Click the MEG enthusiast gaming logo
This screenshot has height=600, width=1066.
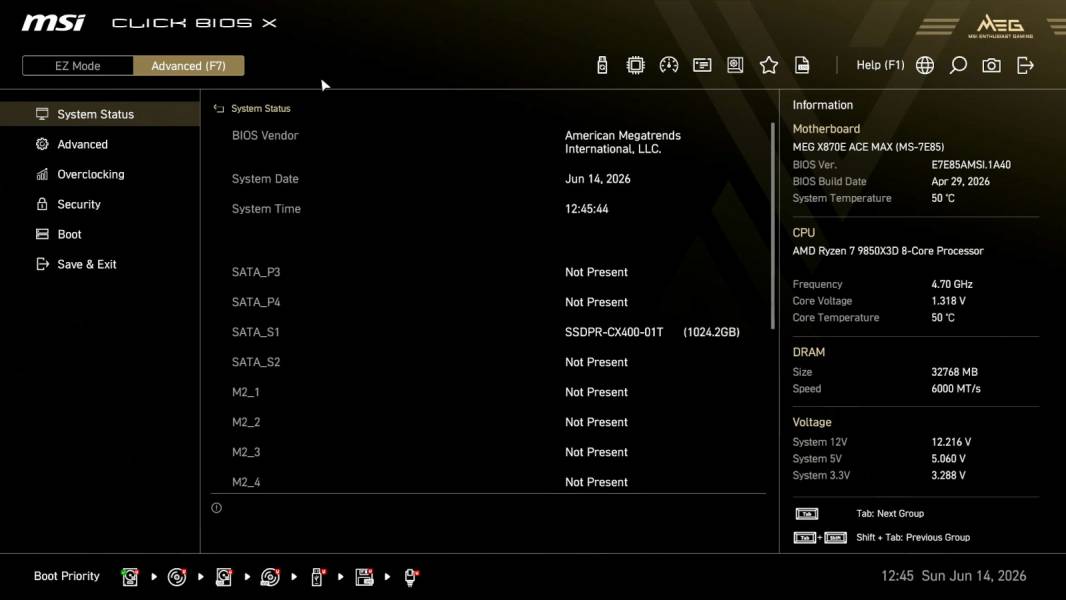[x=1000, y=26]
